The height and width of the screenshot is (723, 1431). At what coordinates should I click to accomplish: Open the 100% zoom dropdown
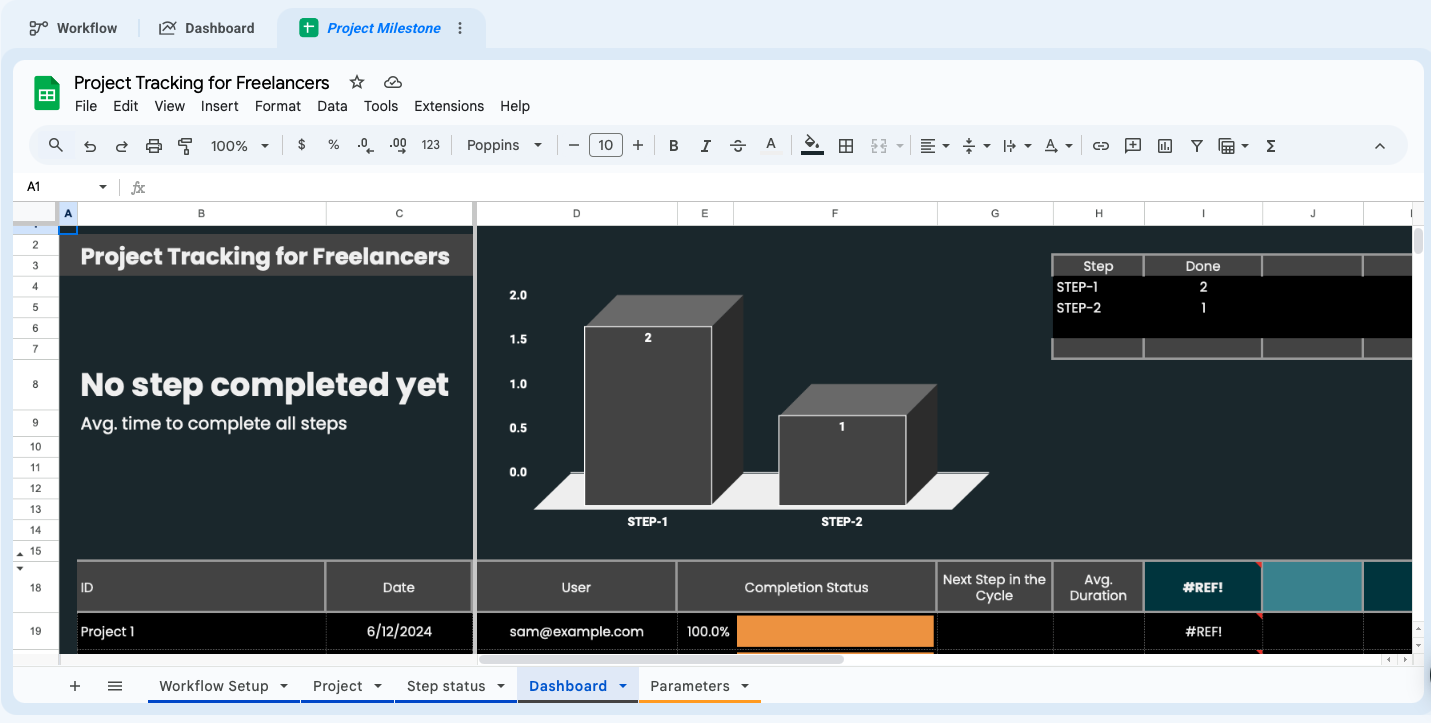240,146
